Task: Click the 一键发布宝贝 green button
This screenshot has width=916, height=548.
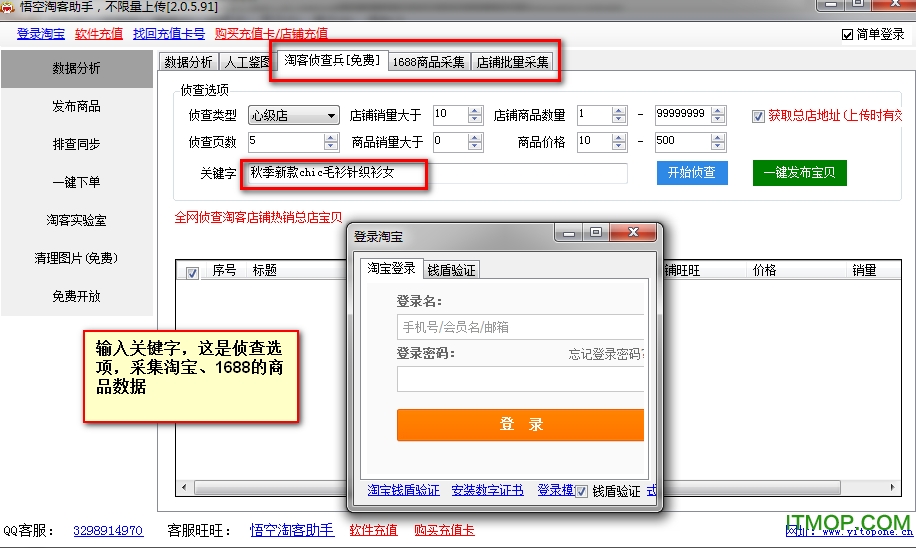Action: [x=799, y=173]
